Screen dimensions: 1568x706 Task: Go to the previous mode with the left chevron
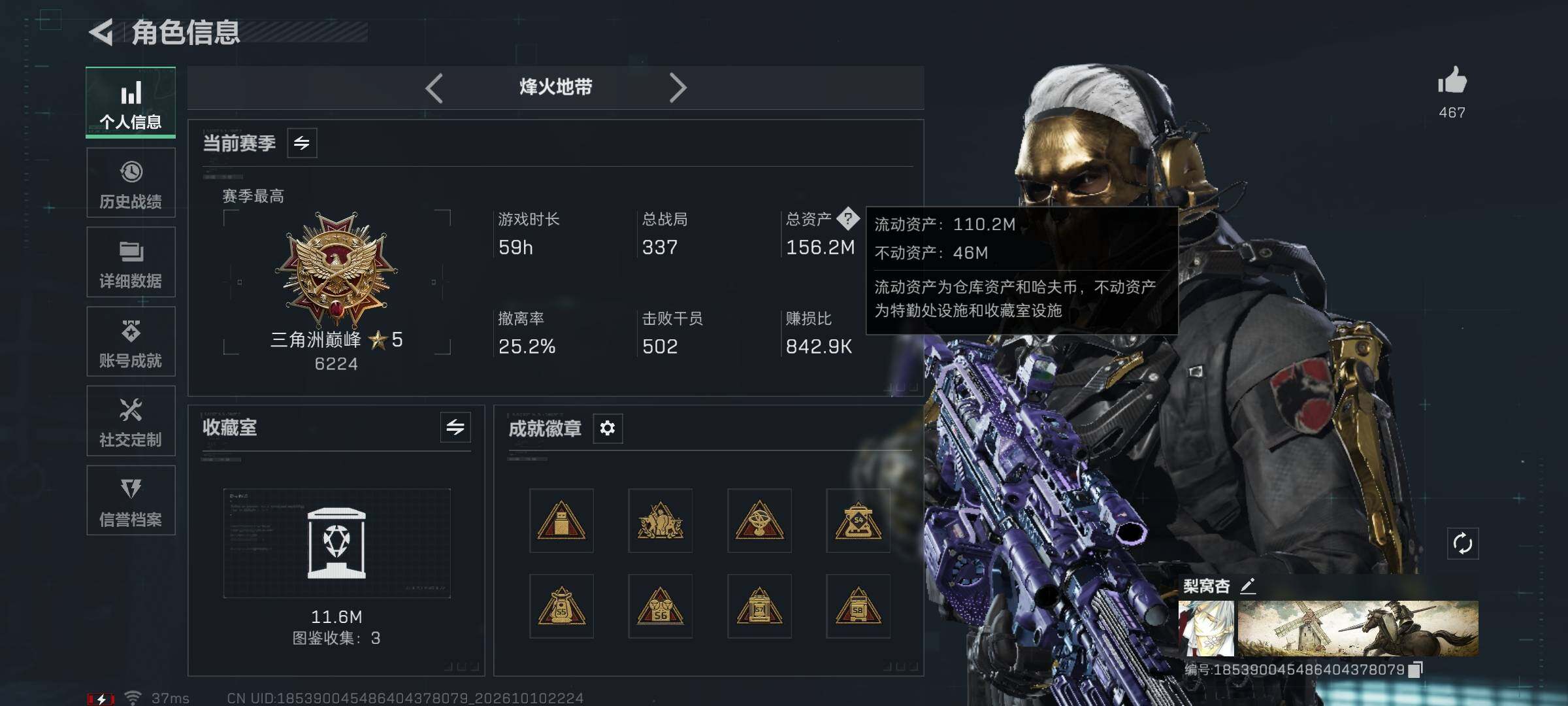434,88
